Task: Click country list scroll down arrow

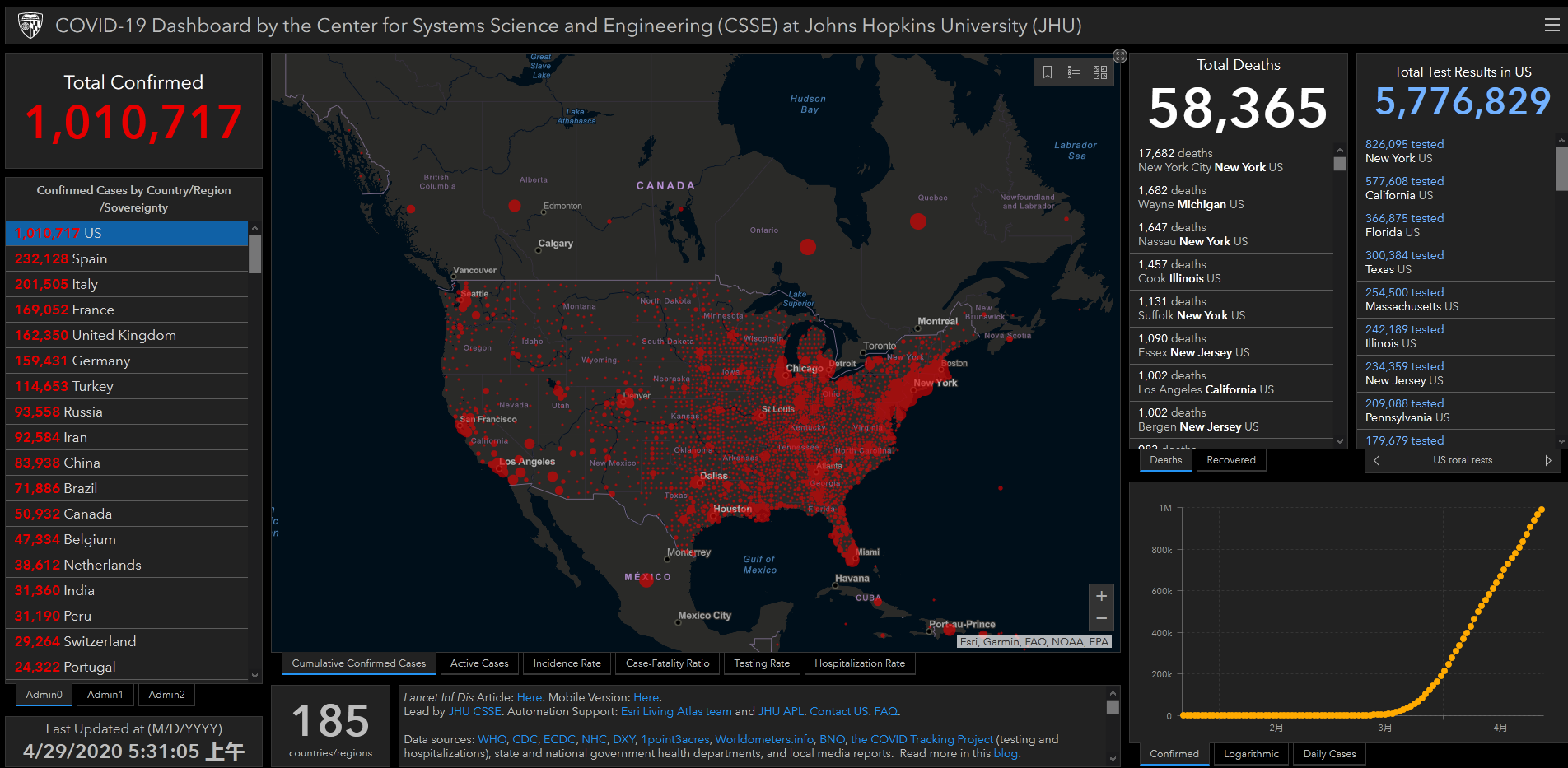Action: [x=254, y=676]
